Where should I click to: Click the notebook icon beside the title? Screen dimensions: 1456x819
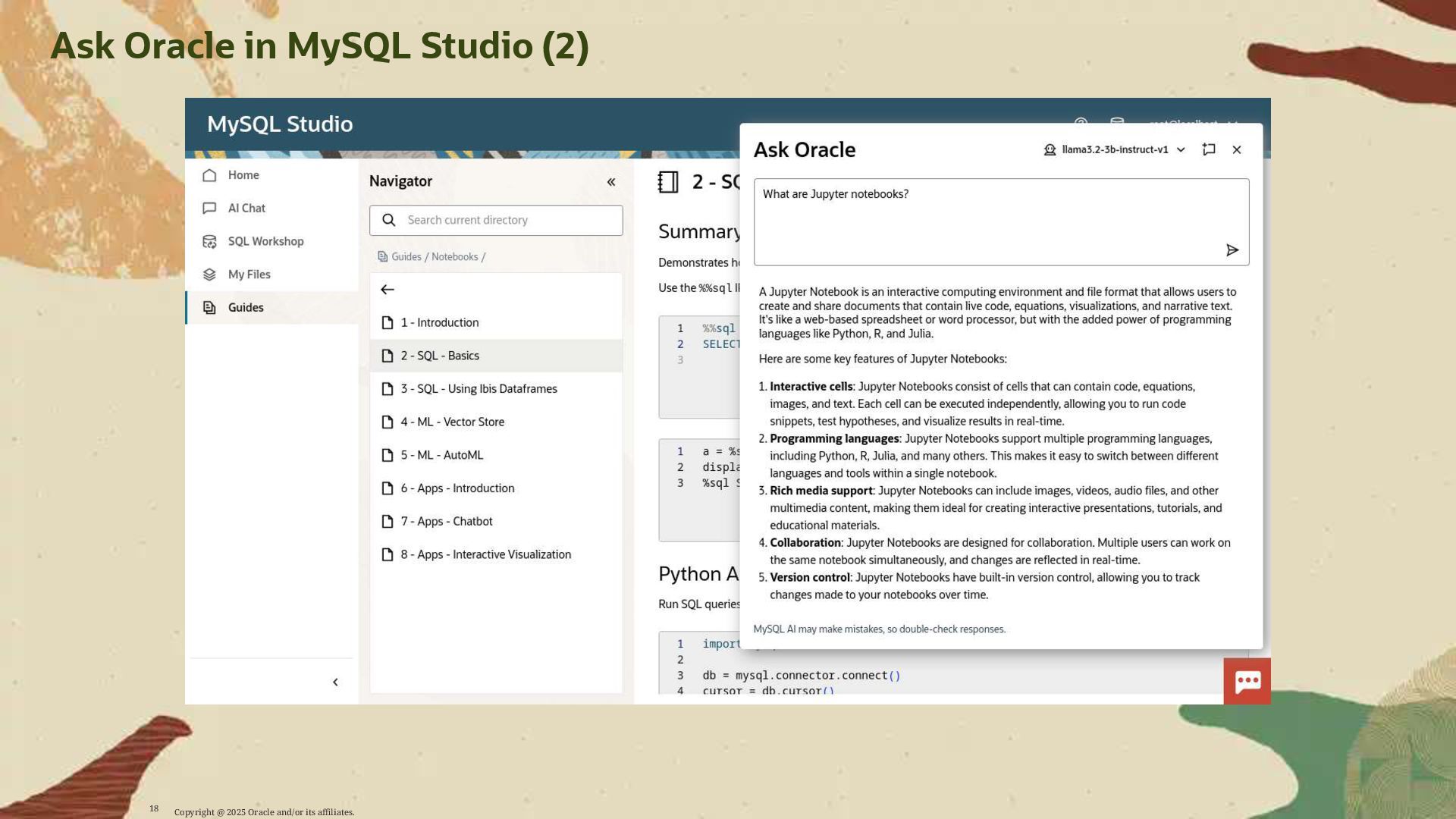click(x=668, y=182)
